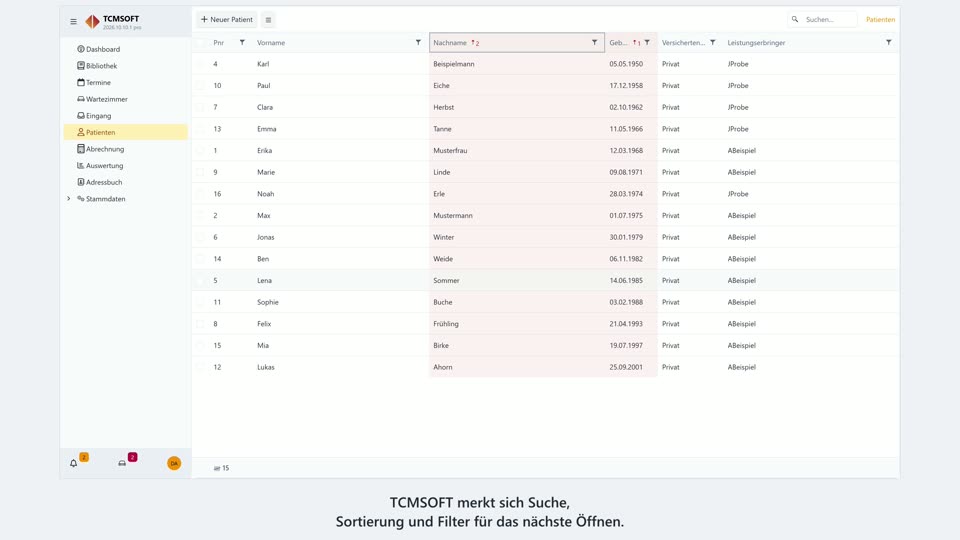Sort by Nachname column header
960x540 pixels.
(x=450, y=43)
